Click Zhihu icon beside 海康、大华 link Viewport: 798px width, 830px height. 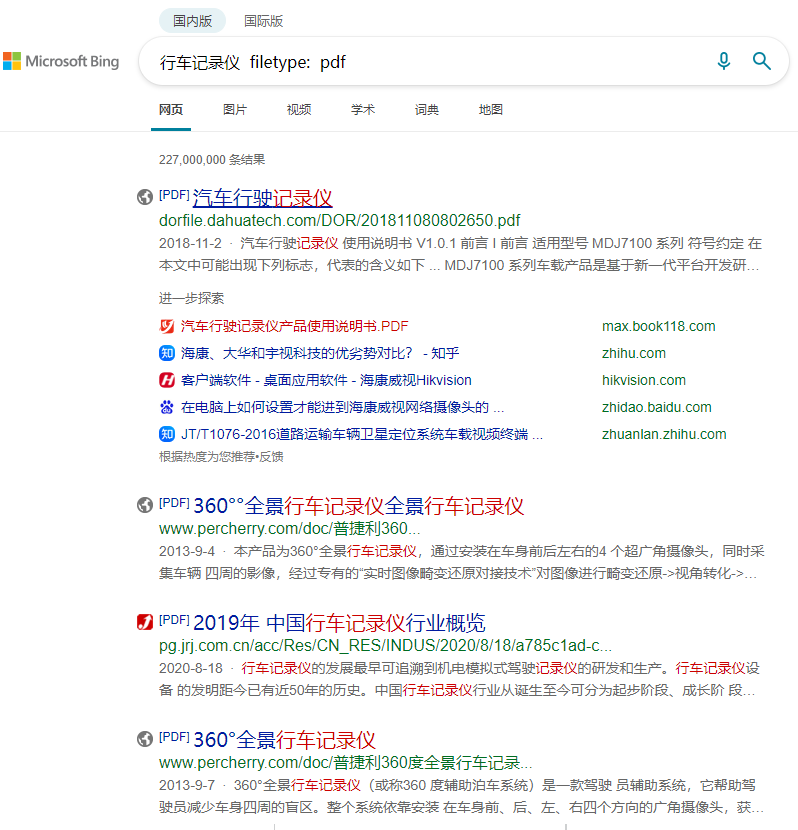167,353
